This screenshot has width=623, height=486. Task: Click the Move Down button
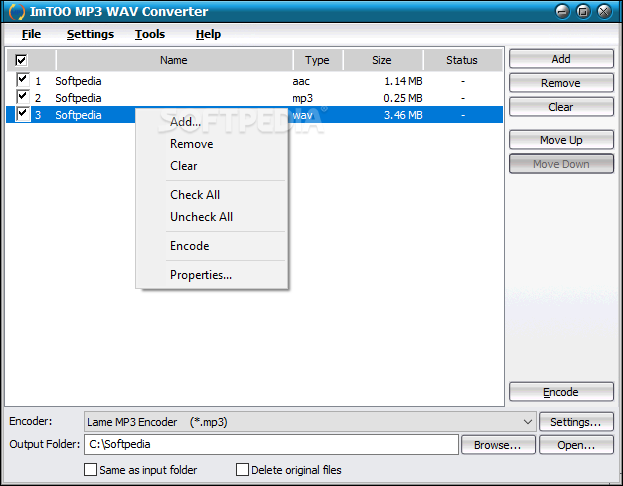[561, 164]
